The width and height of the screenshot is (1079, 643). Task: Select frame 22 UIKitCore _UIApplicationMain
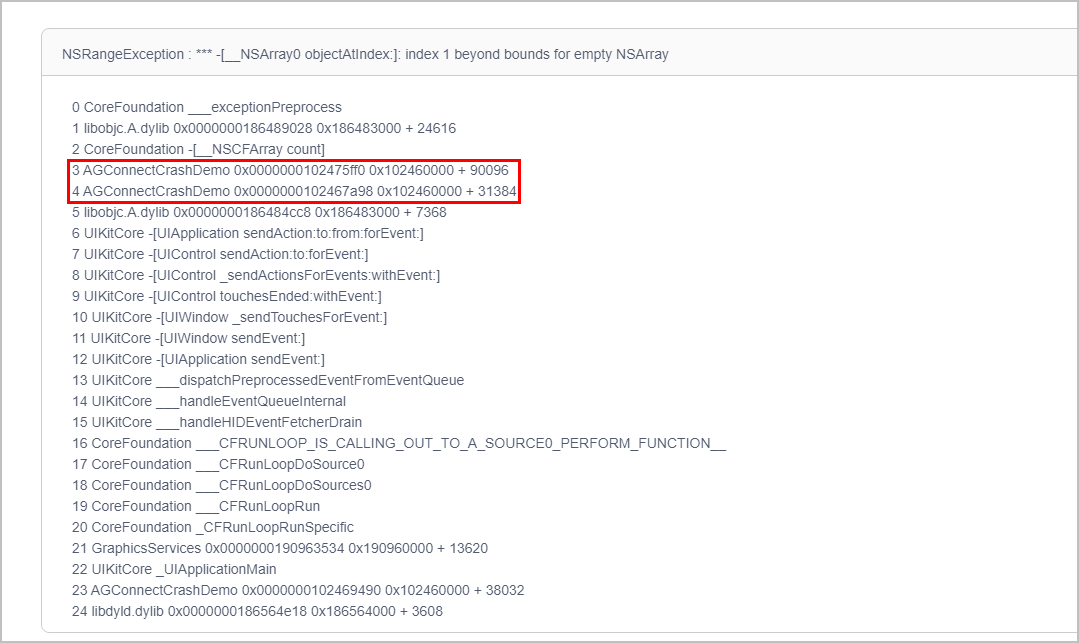pos(174,569)
